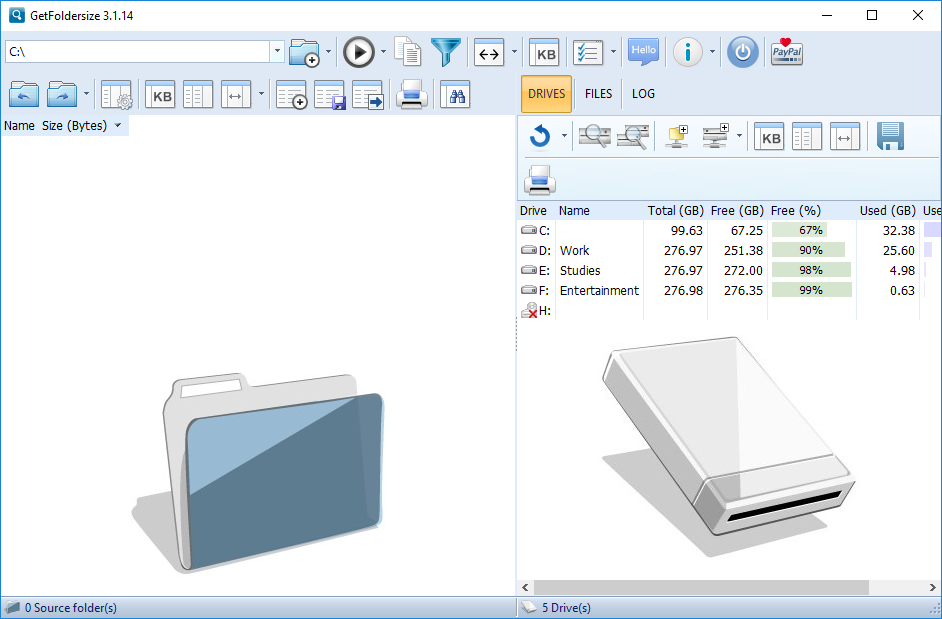The height and width of the screenshot is (619, 942).
Task: Start scan with the play button
Action: coord(359,52)
